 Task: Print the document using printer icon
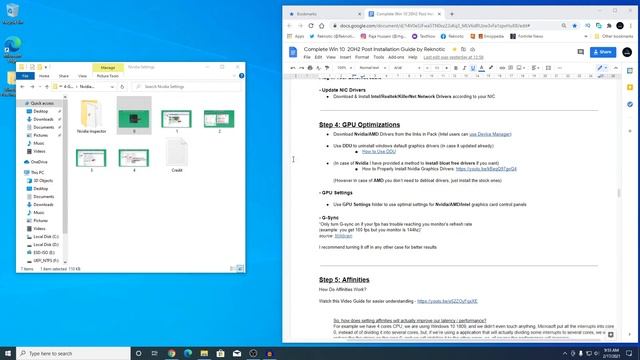pyautogui.click(x=310, y=68)
